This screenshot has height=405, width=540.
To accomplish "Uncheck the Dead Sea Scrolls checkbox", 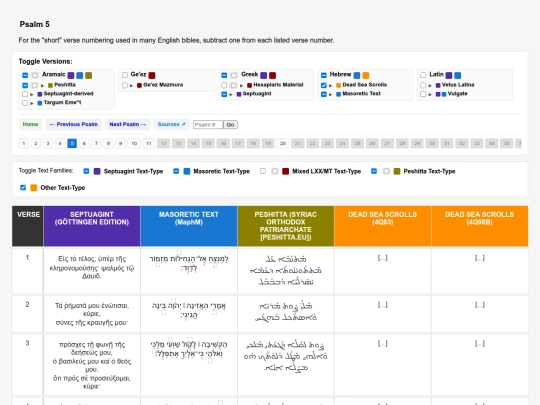I will tap(324, 85).
